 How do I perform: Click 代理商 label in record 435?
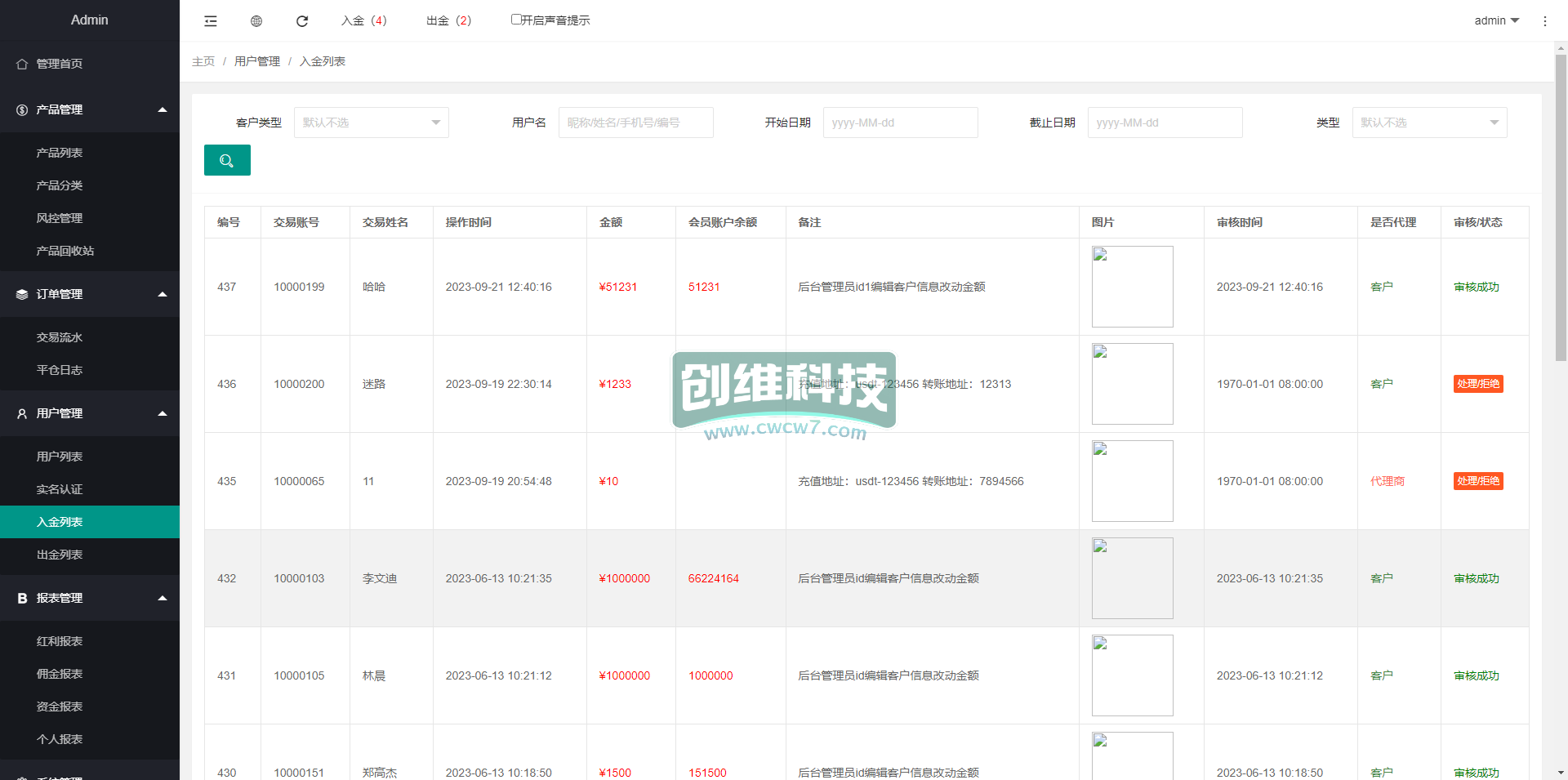(x=1388, y=481)
